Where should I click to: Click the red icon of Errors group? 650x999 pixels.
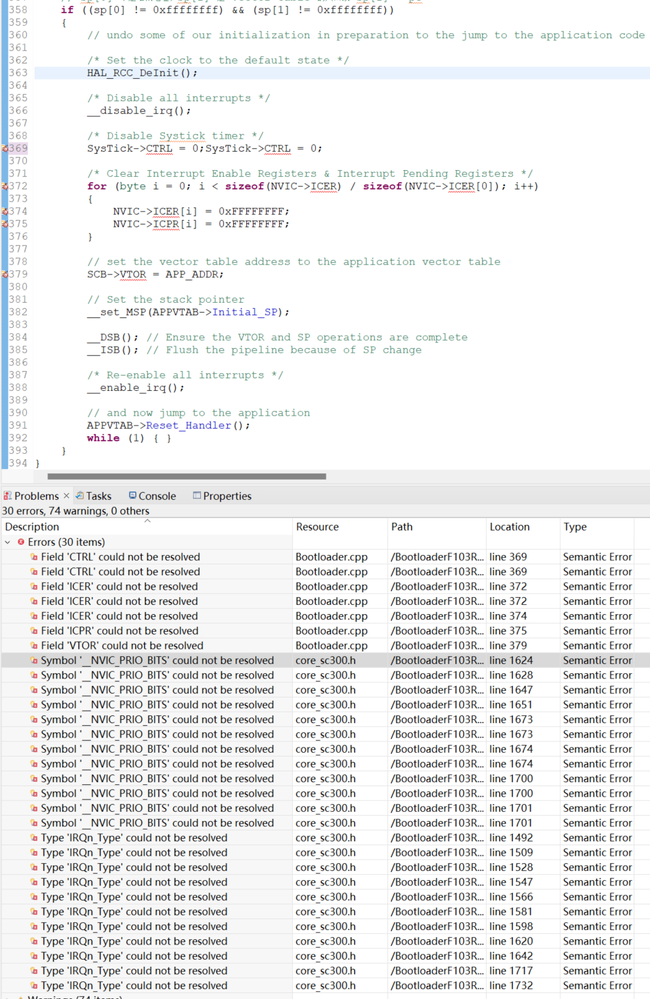click(21, 542)
